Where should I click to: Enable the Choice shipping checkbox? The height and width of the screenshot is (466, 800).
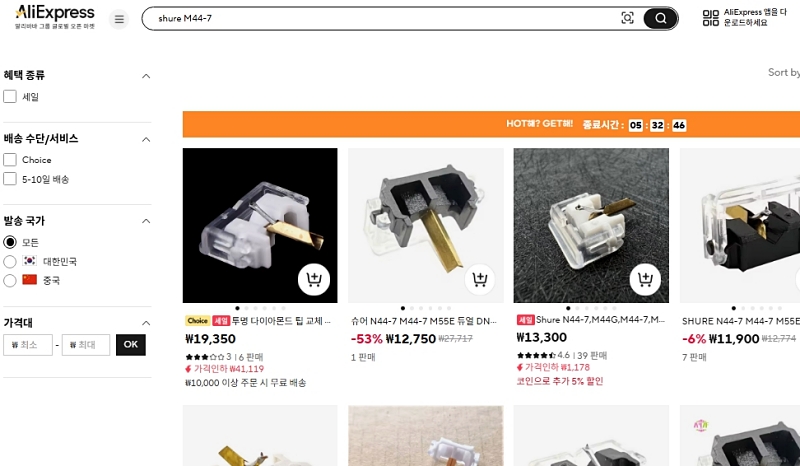pos(10,160)
